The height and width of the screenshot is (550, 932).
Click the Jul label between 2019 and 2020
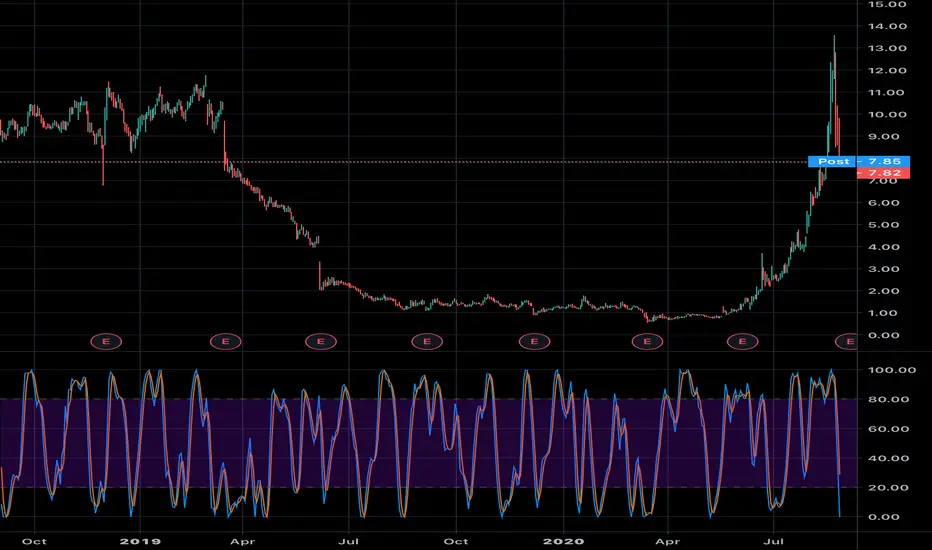coord(348,542)
